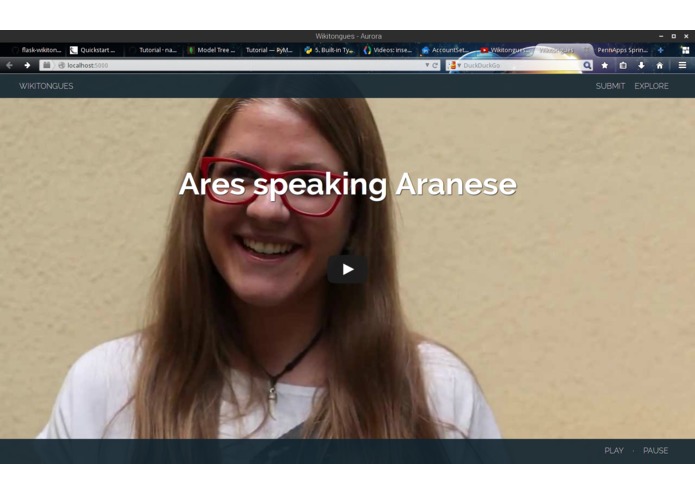Screen dimensions: 695x494
Task: Click PAUSE in the bottom bar
Action: [656, 451]
